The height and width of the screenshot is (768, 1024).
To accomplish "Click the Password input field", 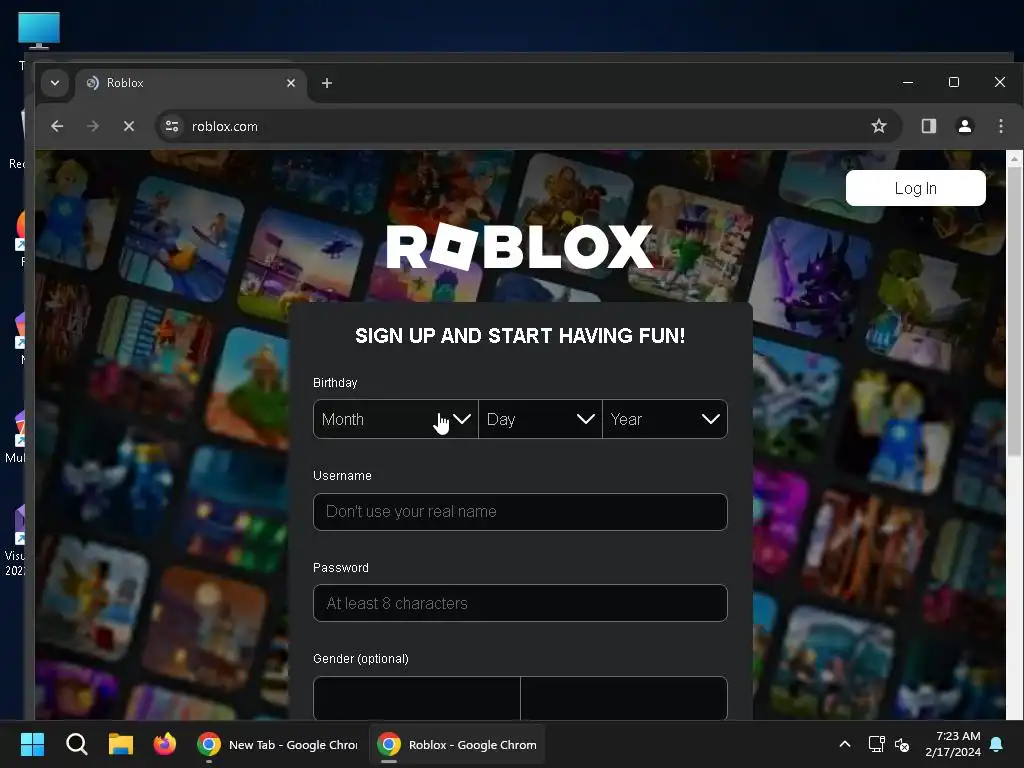I will pyautogui.click(x=520, y=603).
